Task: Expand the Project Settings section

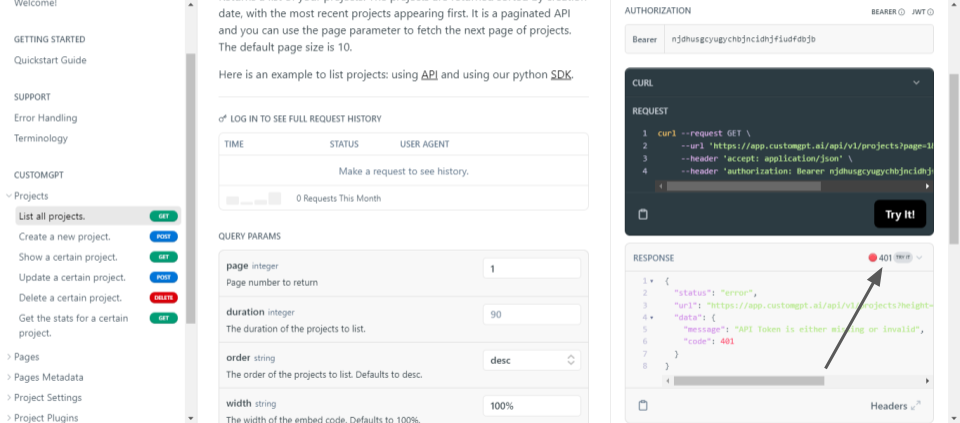Action: tap(10, 398)
